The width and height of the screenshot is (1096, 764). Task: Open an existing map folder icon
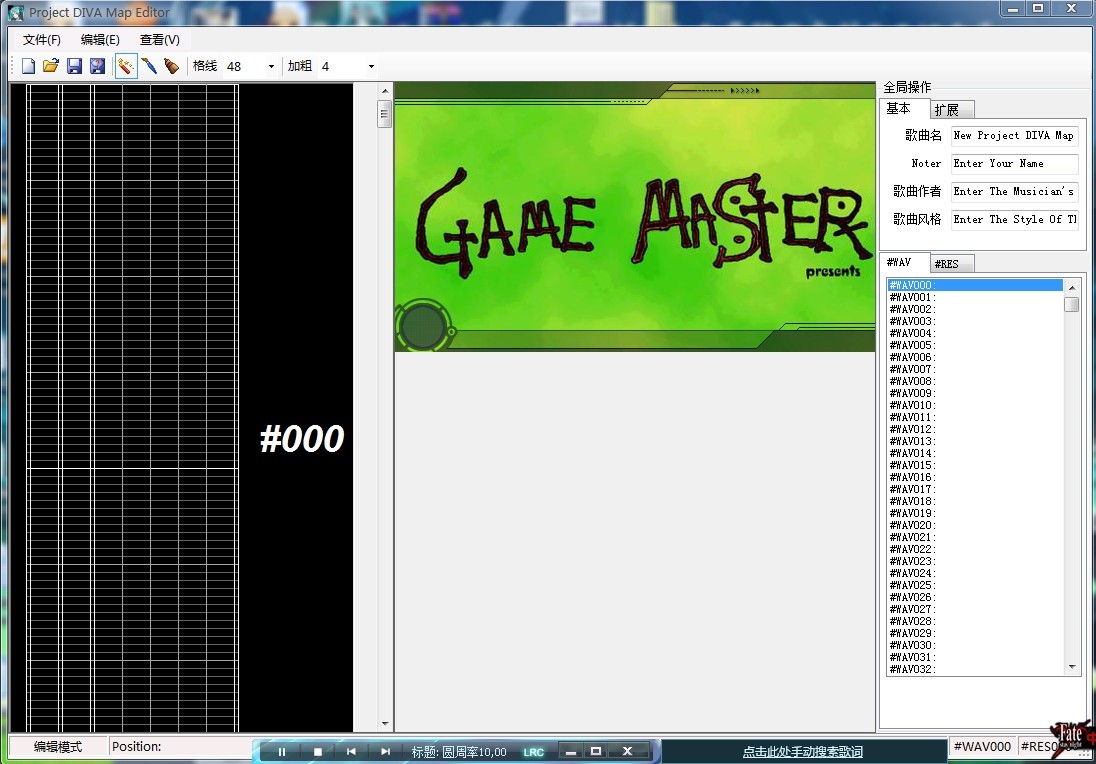point(51,66)
